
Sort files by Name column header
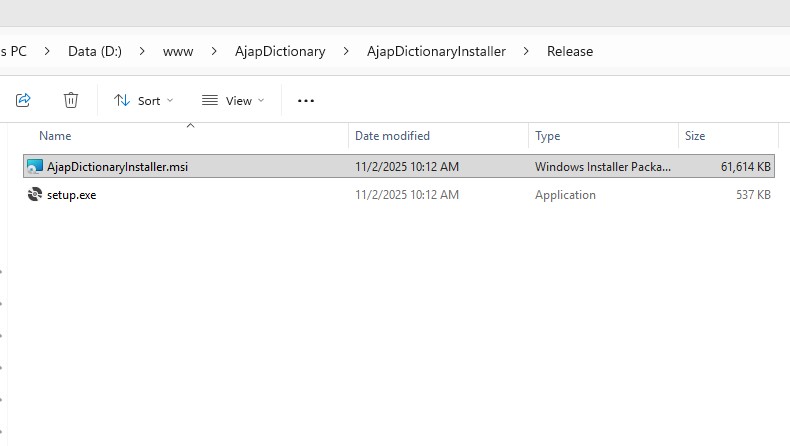click(x=55, y=136)
